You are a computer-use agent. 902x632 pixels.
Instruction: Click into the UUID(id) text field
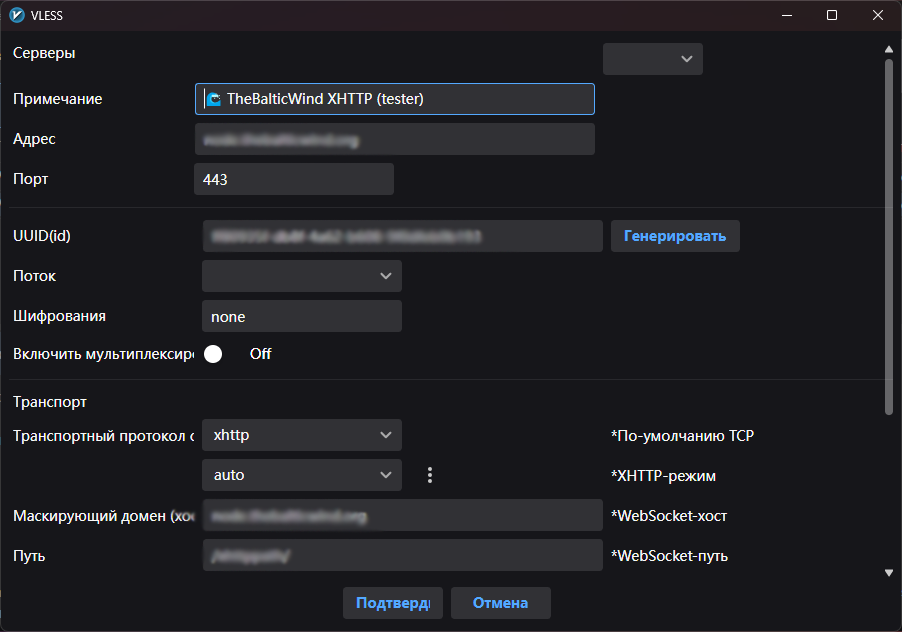402,236
